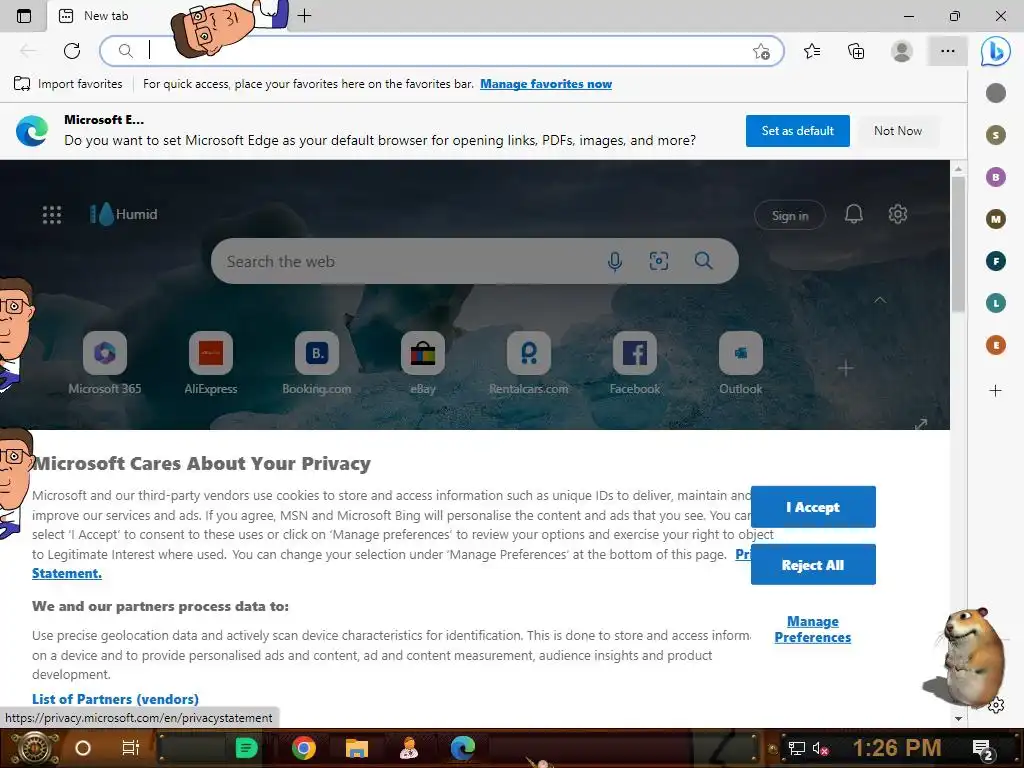1024x768 pixels.
Task: Open a new tab with plus button
Action: (304, 16)
